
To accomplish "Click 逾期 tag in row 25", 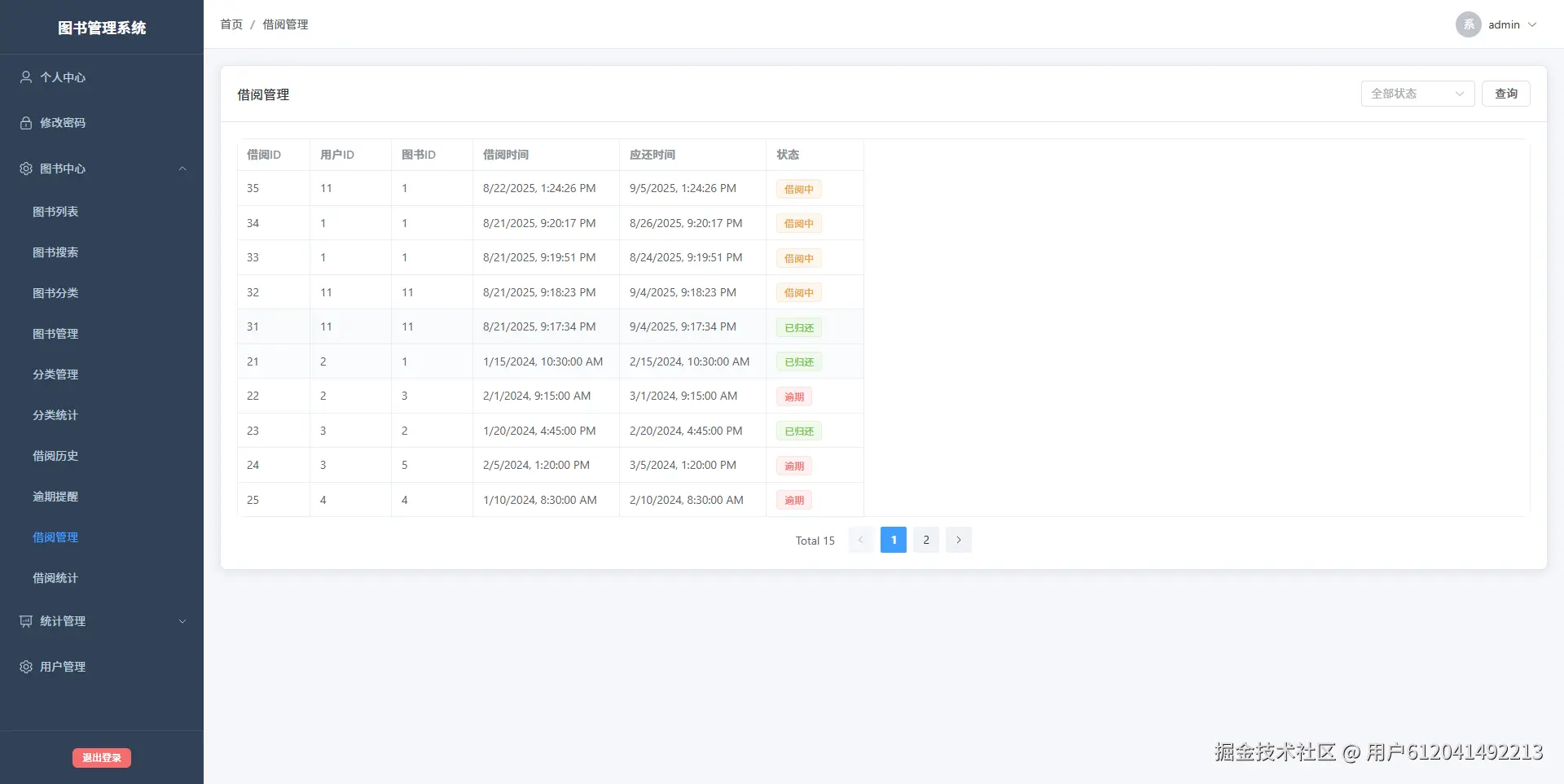I will [794, 500].
